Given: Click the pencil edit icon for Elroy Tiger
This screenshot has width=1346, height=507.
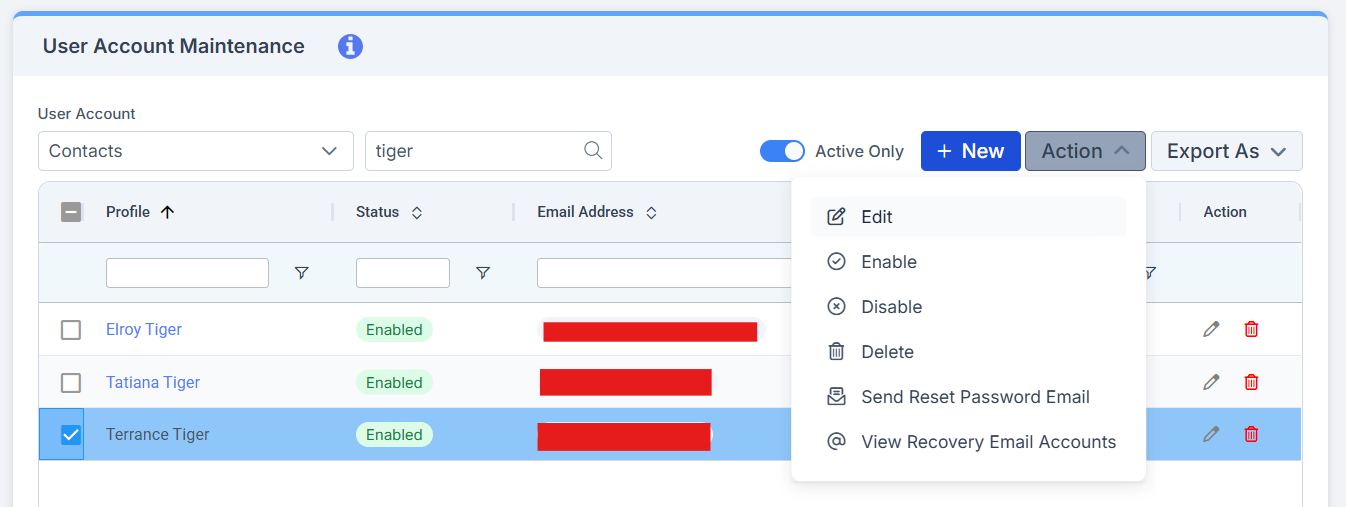Looking at the screenshot, I should (x=1211, y=329).
